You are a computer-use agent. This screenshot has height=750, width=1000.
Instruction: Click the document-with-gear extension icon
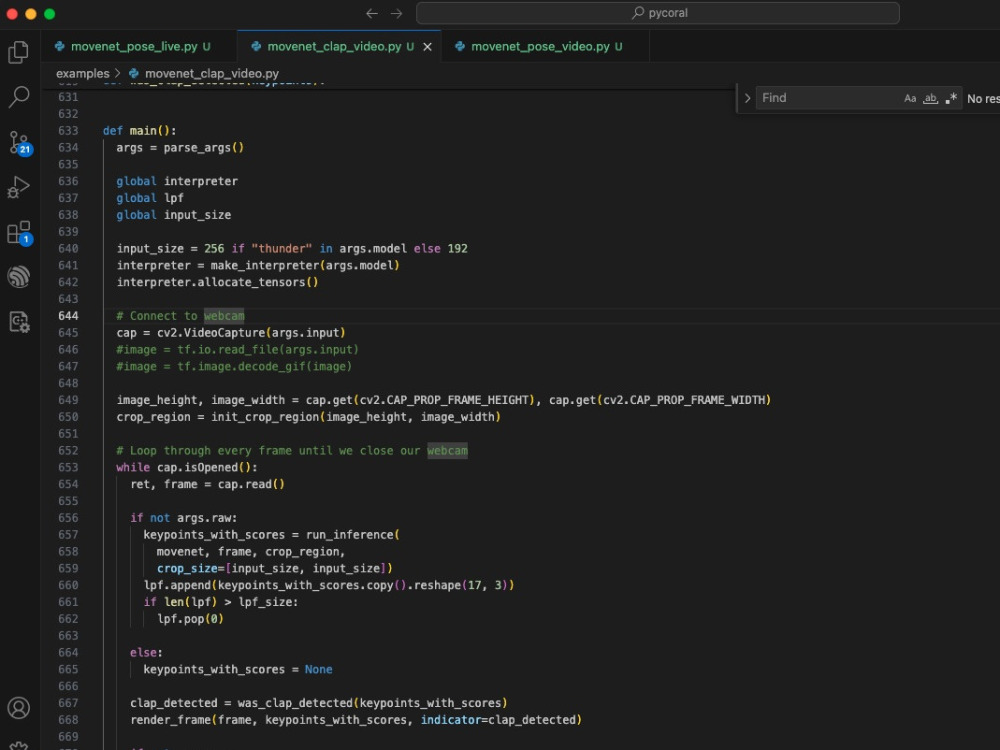pyautogui.click(x=20, y=321)
